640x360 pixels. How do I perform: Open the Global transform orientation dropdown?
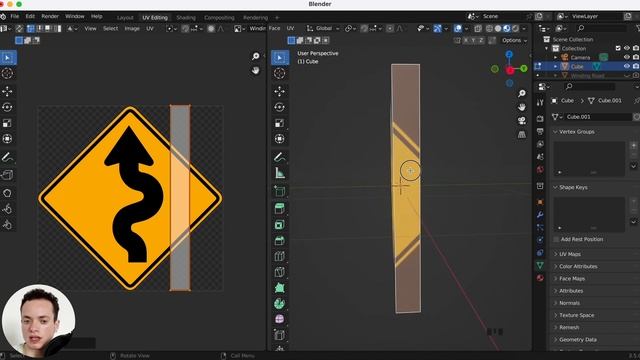(323, 29)
